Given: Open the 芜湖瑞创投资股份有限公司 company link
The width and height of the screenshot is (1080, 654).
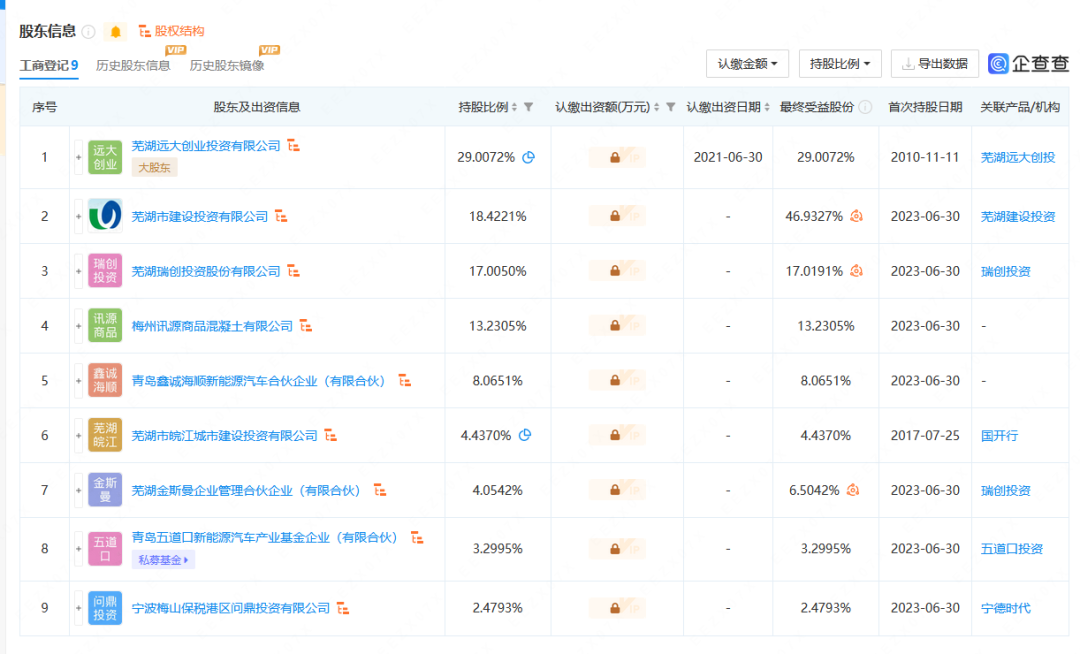Looking at the screenshot, I should pos(206,272).
